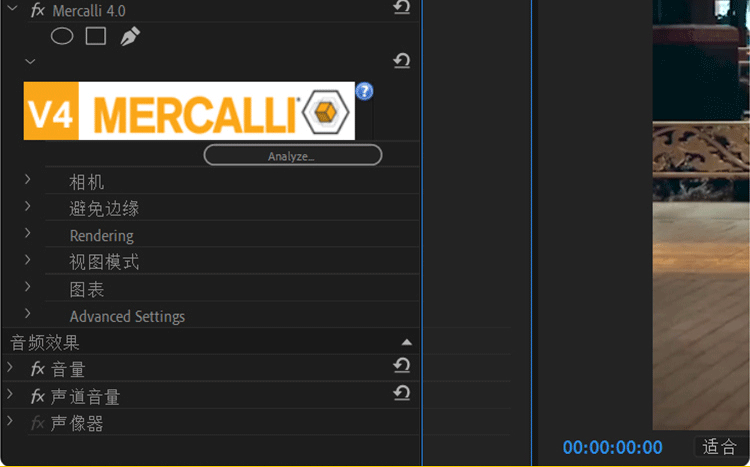Reset the parameter below the mask tools

[402, 61]
